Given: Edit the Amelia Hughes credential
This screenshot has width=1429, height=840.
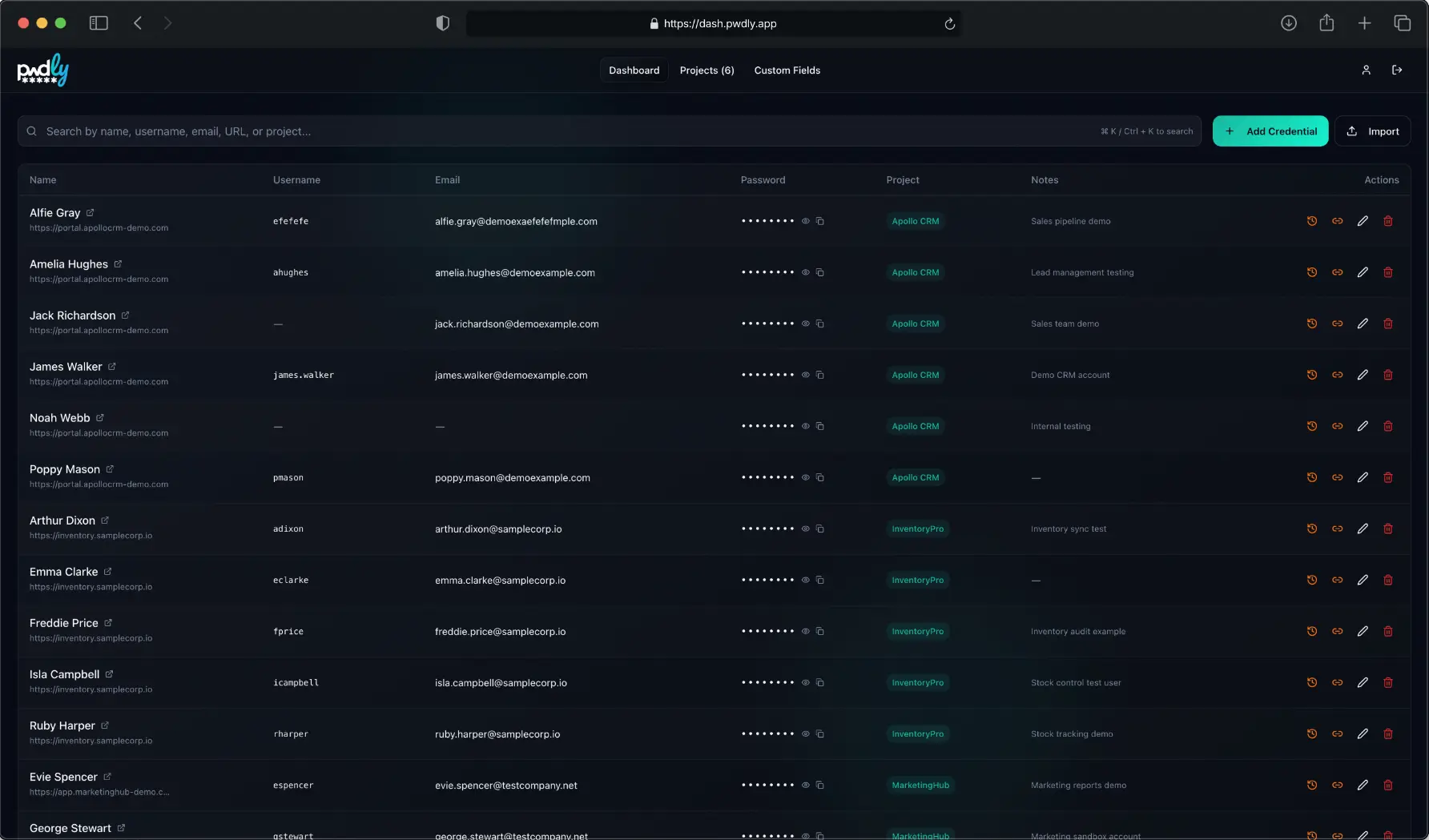Looking at the screenshot, I should [x=1363, y=272].
